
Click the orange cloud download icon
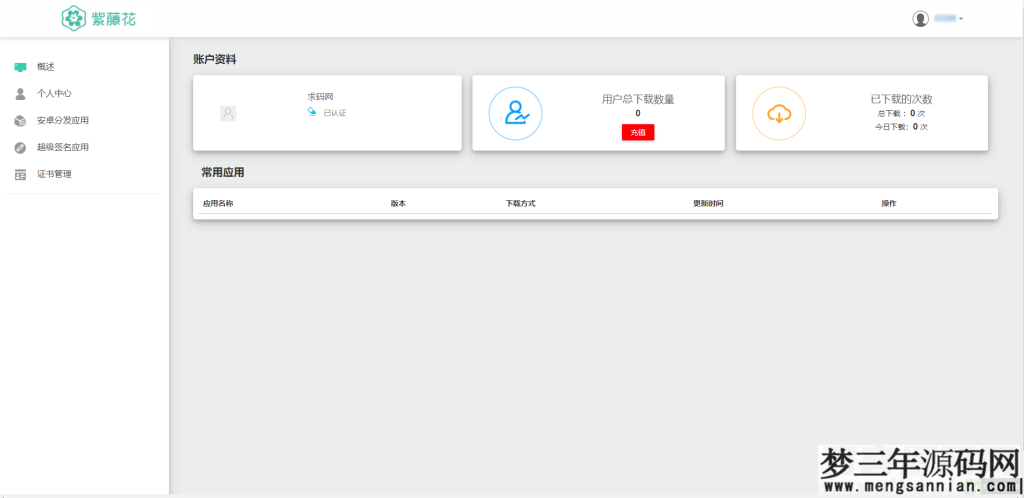coord(779,113)
